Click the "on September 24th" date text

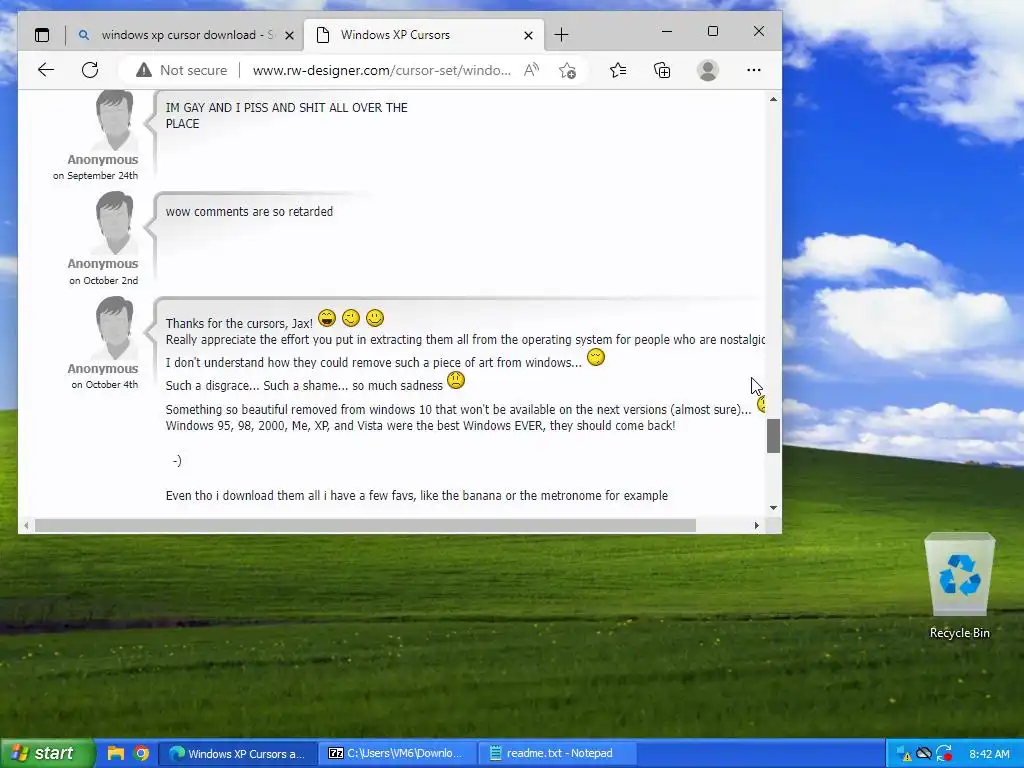[95, 176]
